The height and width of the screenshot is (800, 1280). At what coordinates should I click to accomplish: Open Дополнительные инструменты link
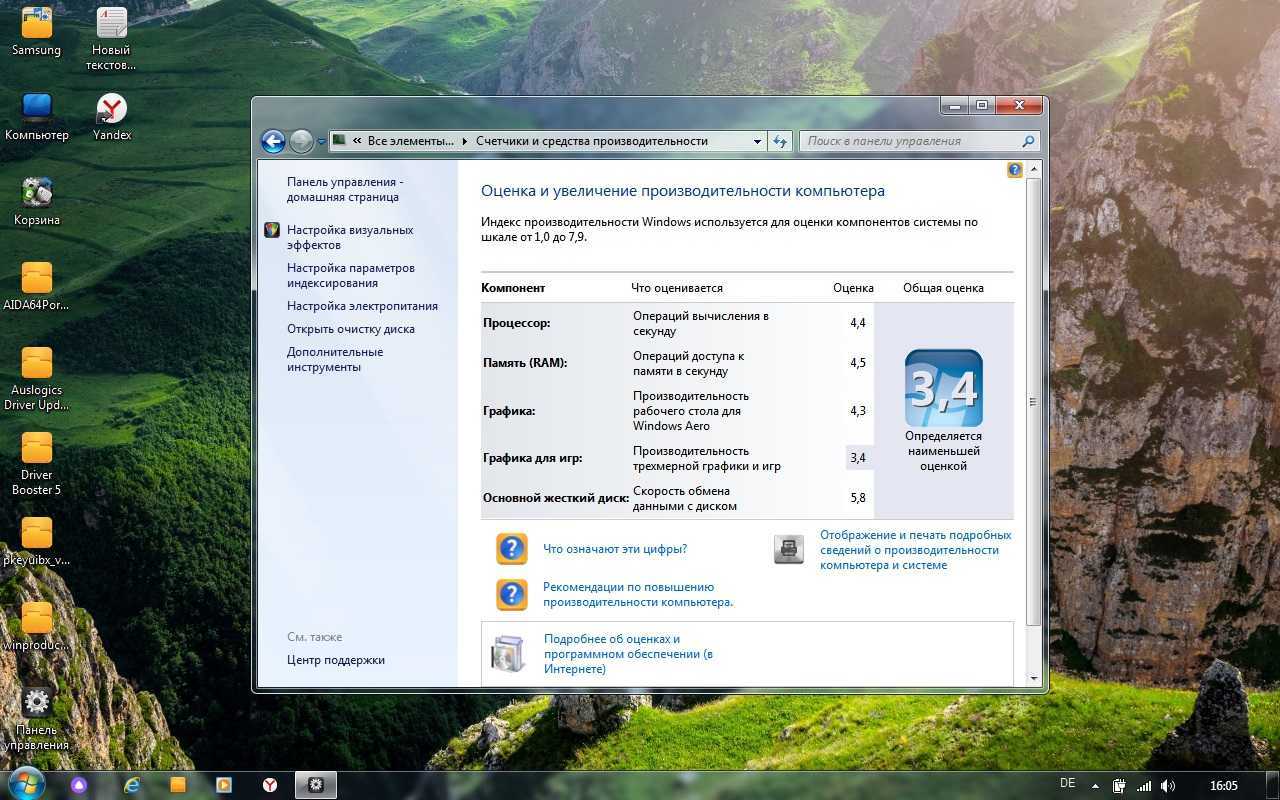335,359
